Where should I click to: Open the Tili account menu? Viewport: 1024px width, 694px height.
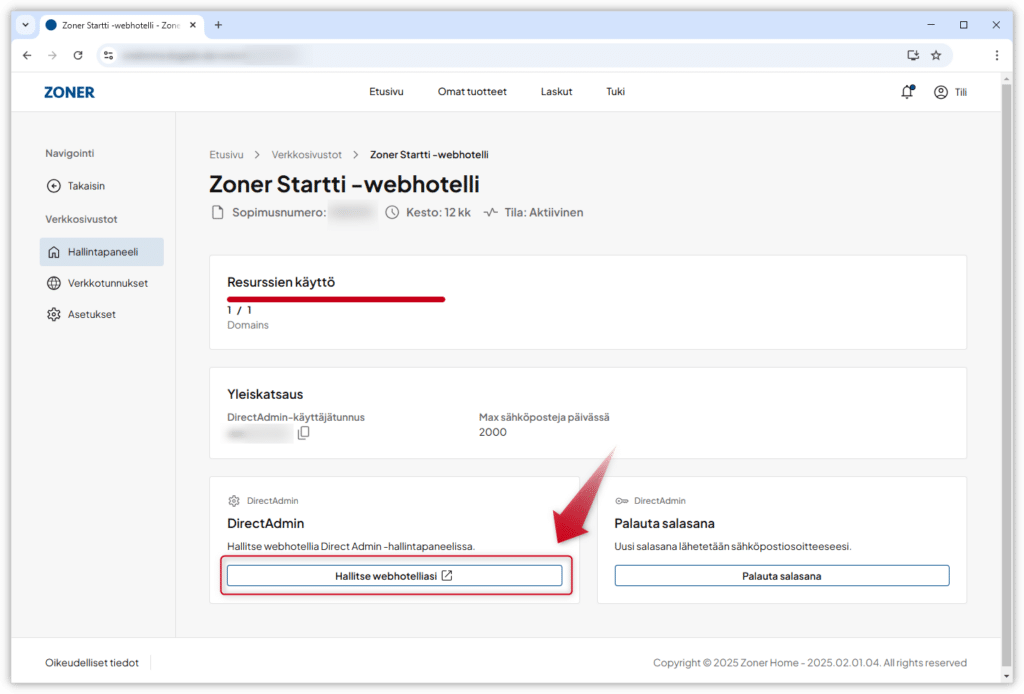pyautogui.click(x=950, y=92)
